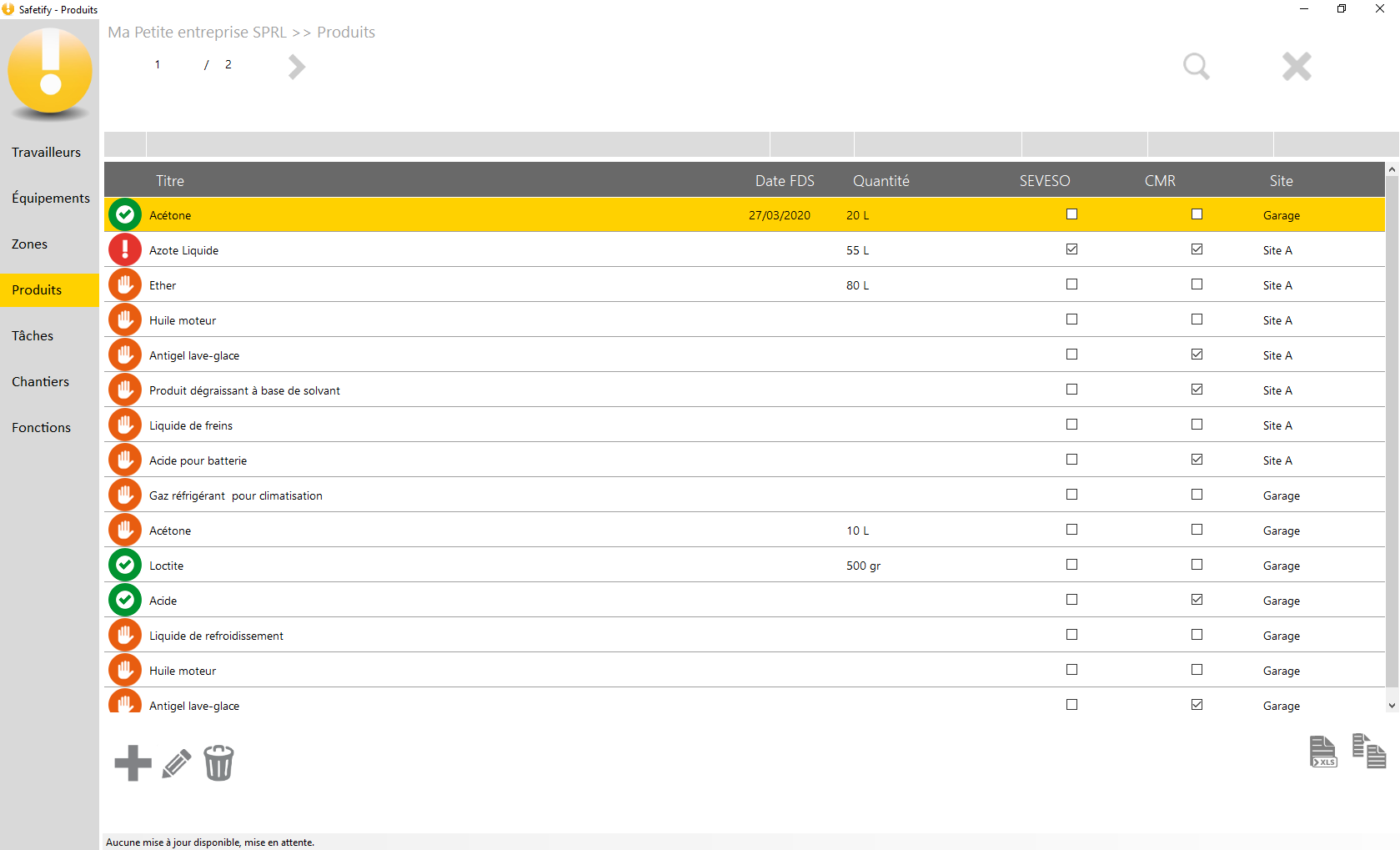Sort by Titre column header
The width and height of the screenshot is (1400, 850).
click(x=170, y=181)
